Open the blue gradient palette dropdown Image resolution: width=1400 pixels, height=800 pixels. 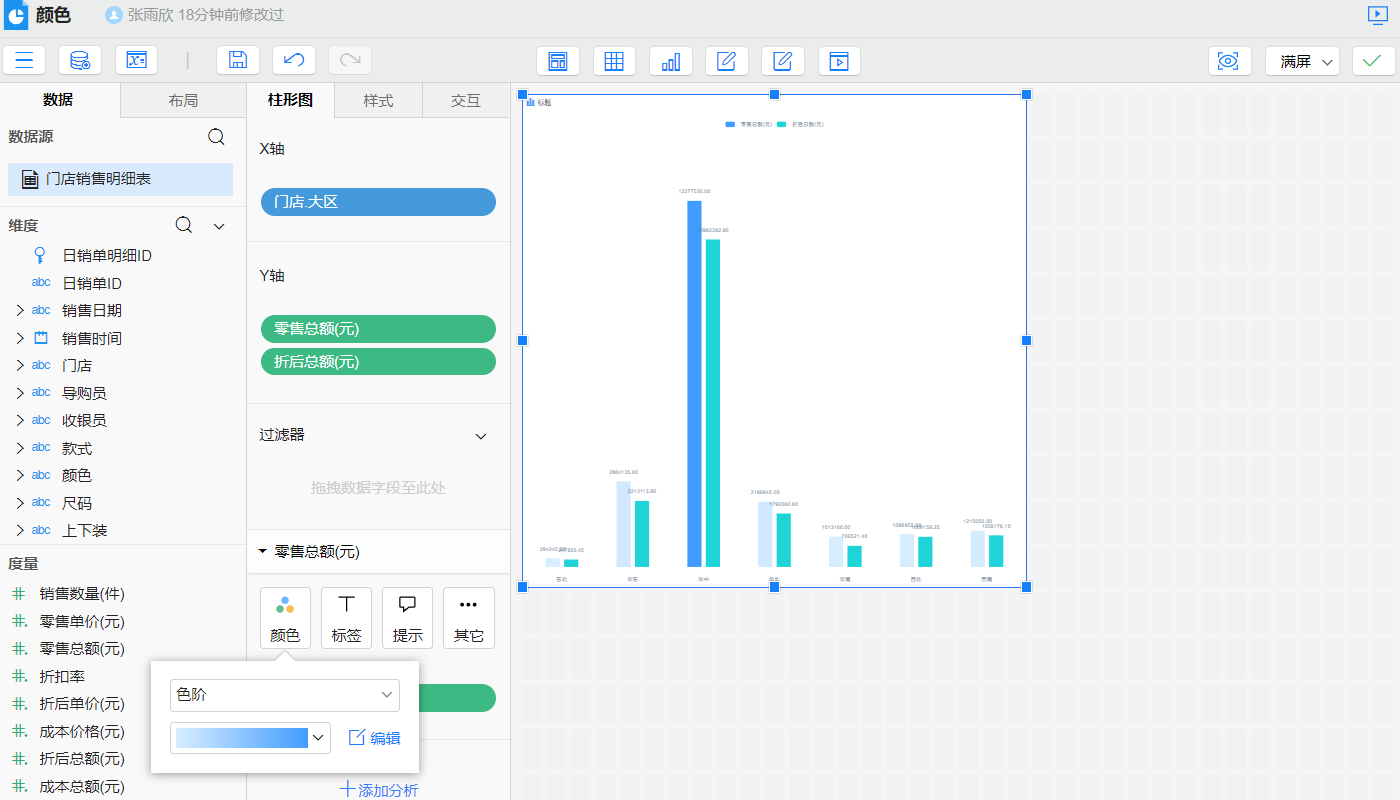(319, 738)
